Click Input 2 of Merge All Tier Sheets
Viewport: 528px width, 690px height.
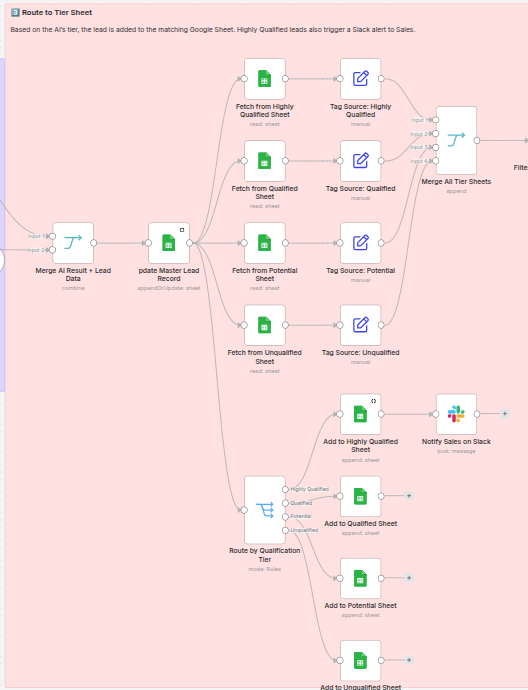(x=436, y=133)
